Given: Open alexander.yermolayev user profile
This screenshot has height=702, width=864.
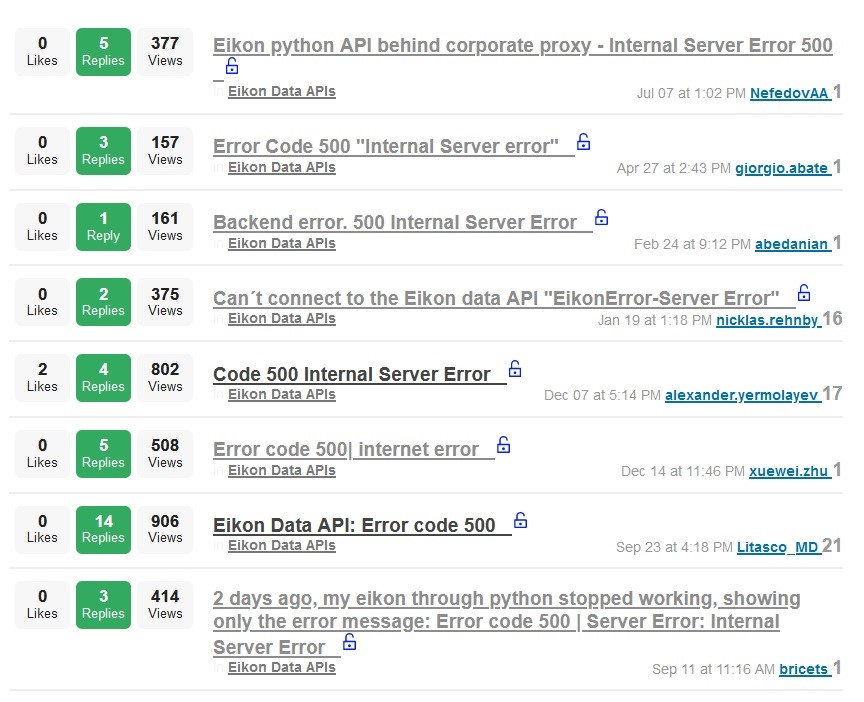Looking at the screenshot, I should (x=742, y=395).
